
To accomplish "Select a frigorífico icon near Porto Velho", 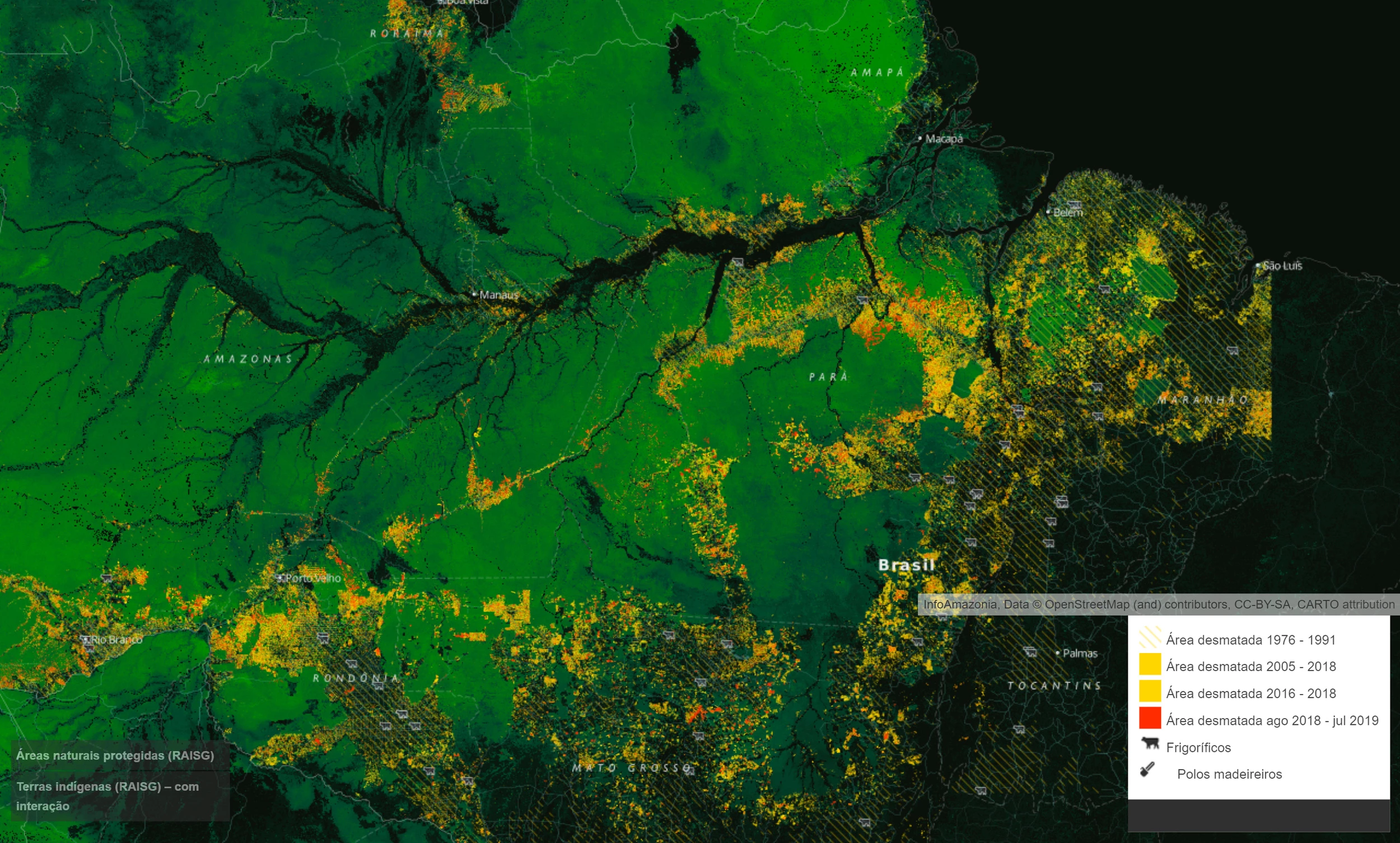I will 324,640.
